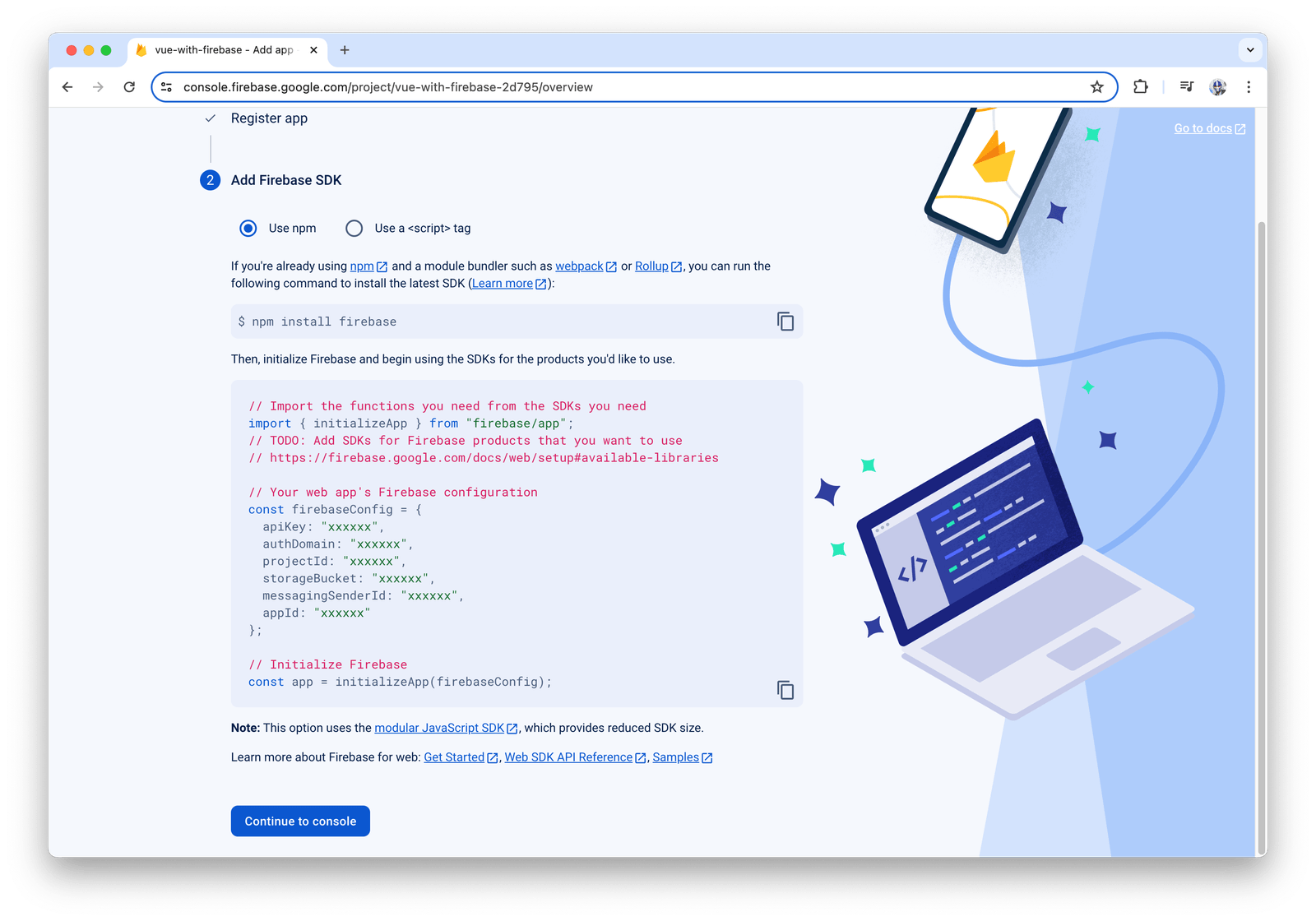The width and height of the screenshot is (1316, 921).
Task: View site information icon in address bar
Action: pyautogui.click(x=166, y=87)
